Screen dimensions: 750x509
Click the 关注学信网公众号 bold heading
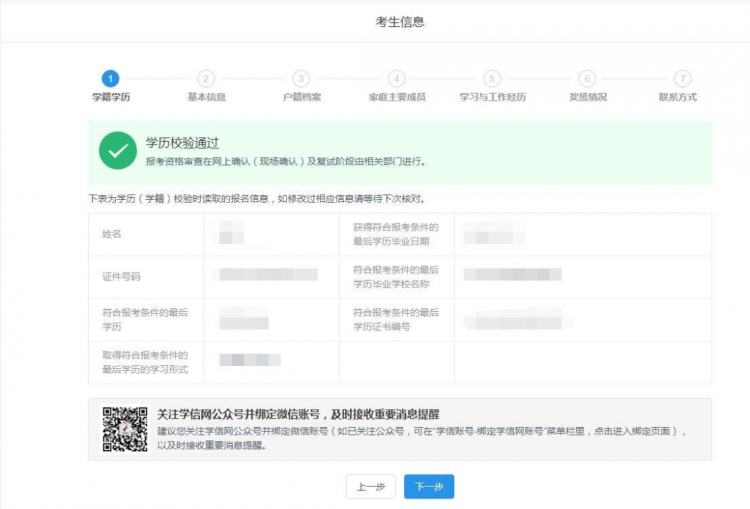(x=298, y=414)
